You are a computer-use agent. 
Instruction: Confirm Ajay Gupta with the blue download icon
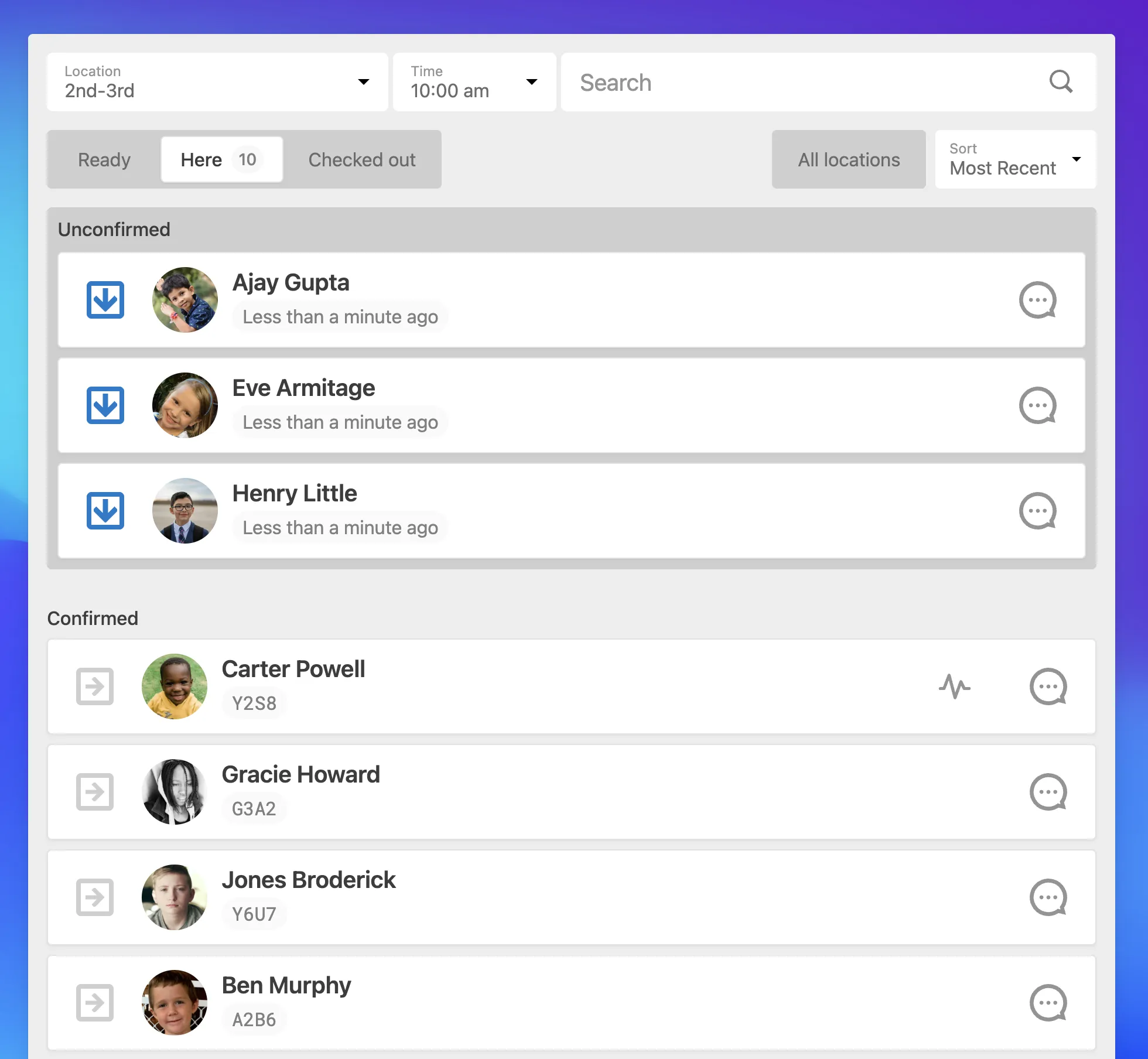pos(105,300)
